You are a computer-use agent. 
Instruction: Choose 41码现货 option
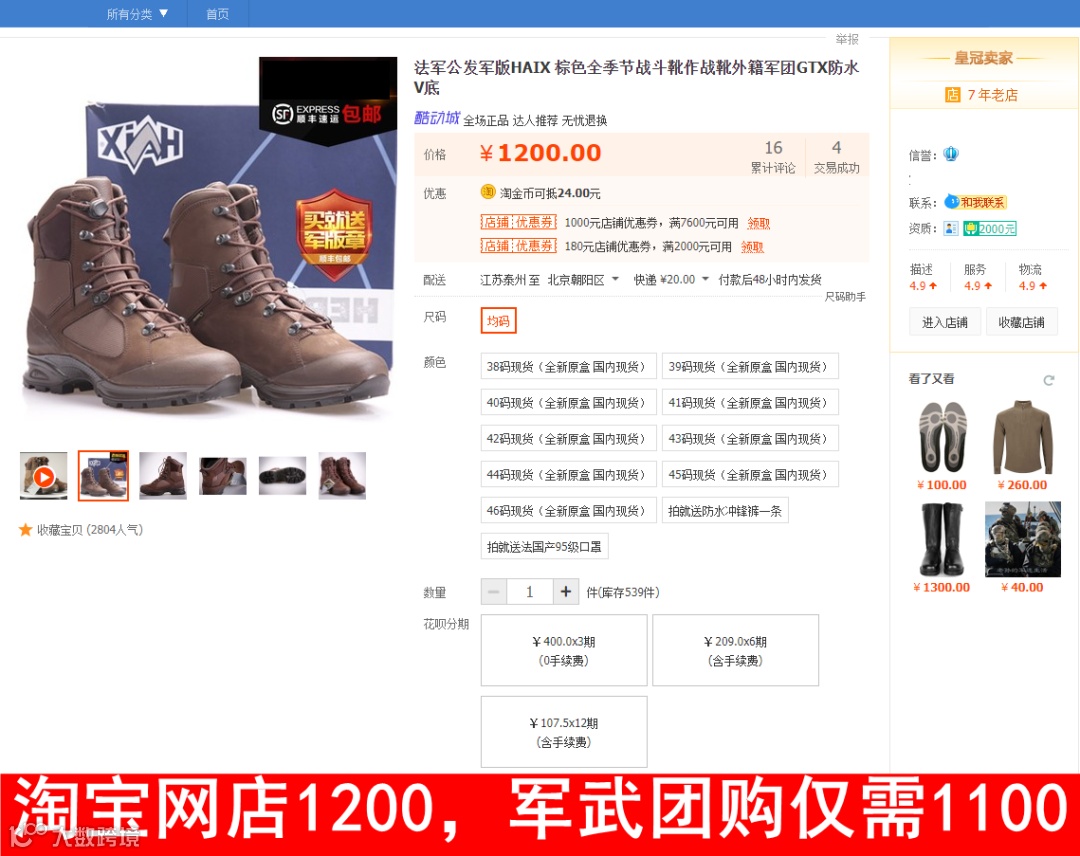click(750, 402)
